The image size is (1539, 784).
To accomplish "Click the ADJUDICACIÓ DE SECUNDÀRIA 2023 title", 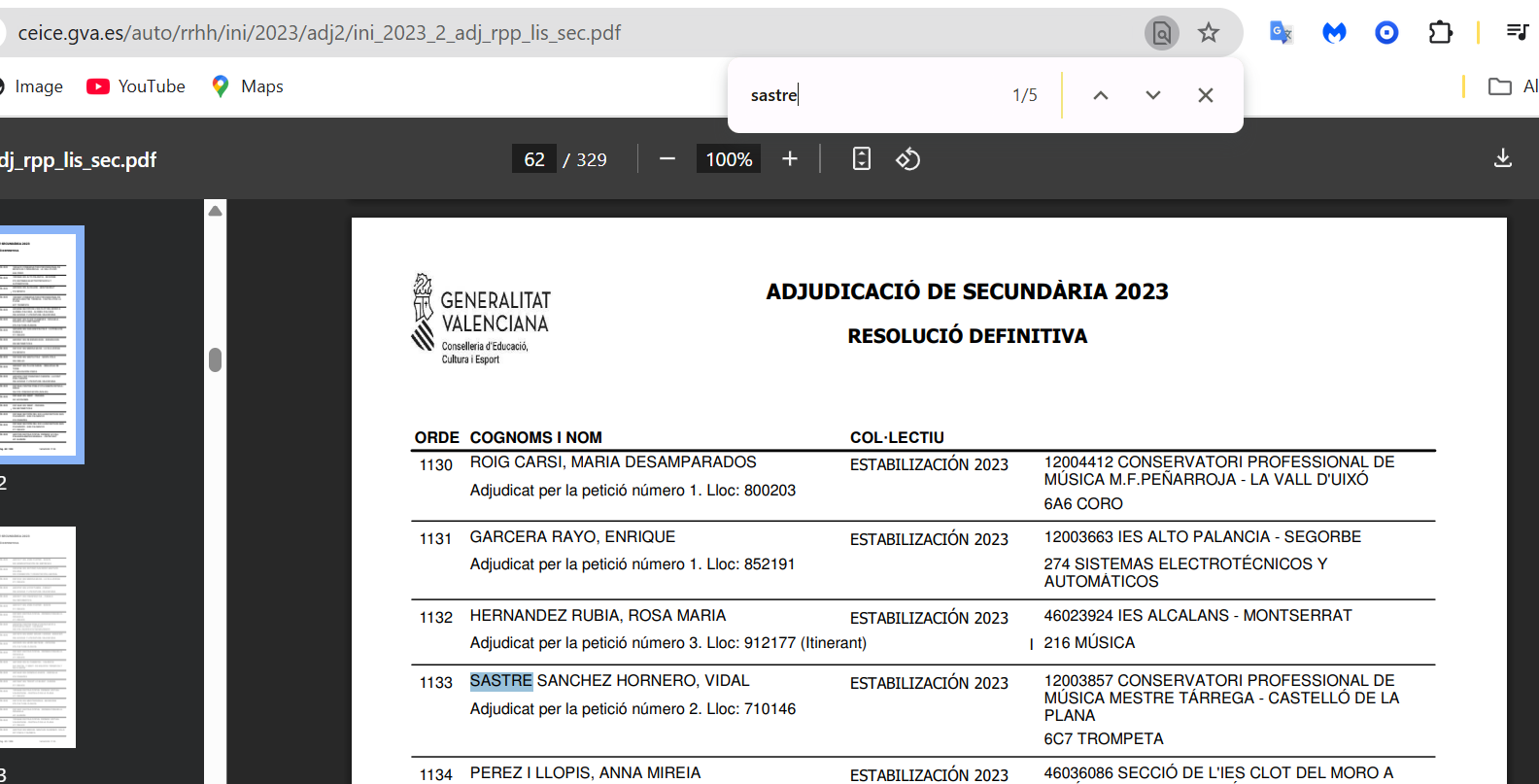I will [968, 291].
